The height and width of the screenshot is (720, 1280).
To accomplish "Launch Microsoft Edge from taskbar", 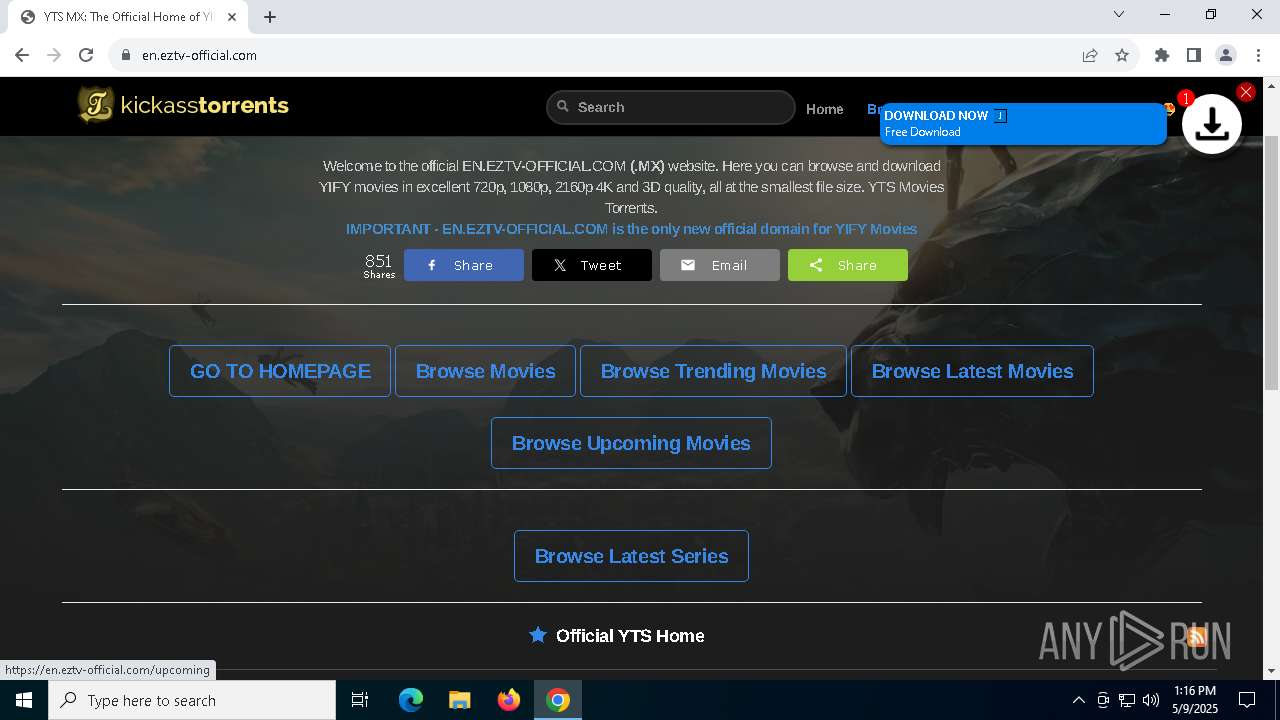I will 411,700.
